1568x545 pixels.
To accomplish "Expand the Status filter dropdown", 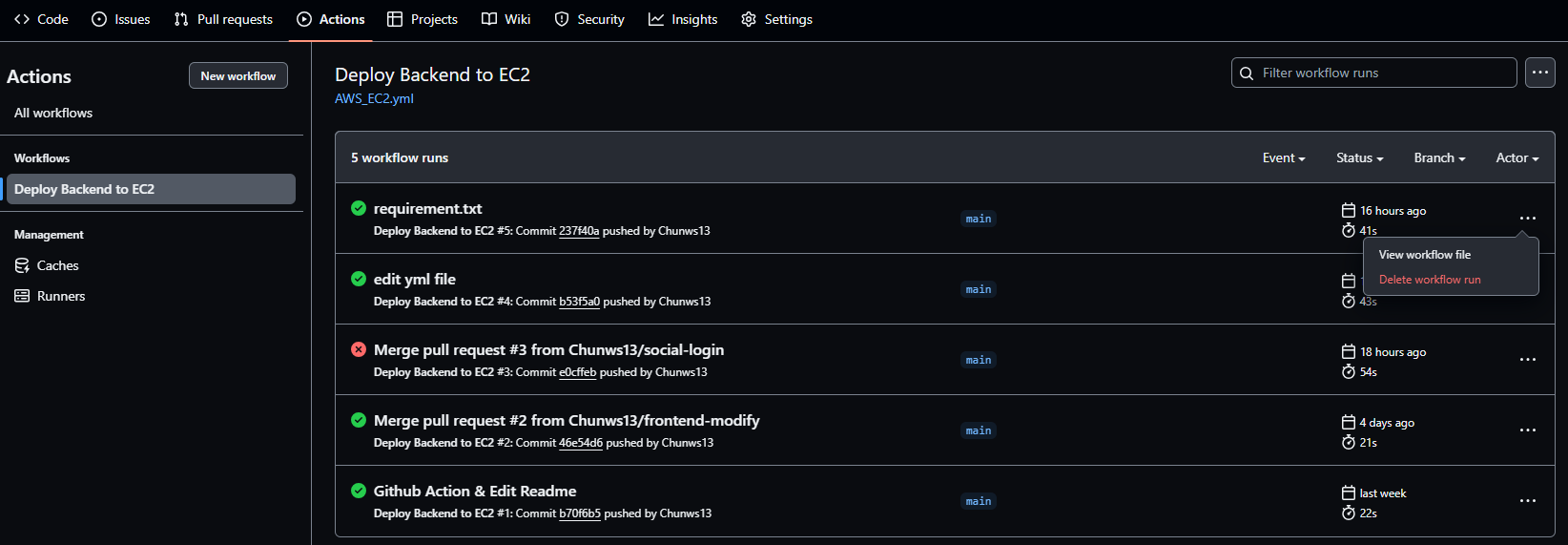I will 1360,157.
